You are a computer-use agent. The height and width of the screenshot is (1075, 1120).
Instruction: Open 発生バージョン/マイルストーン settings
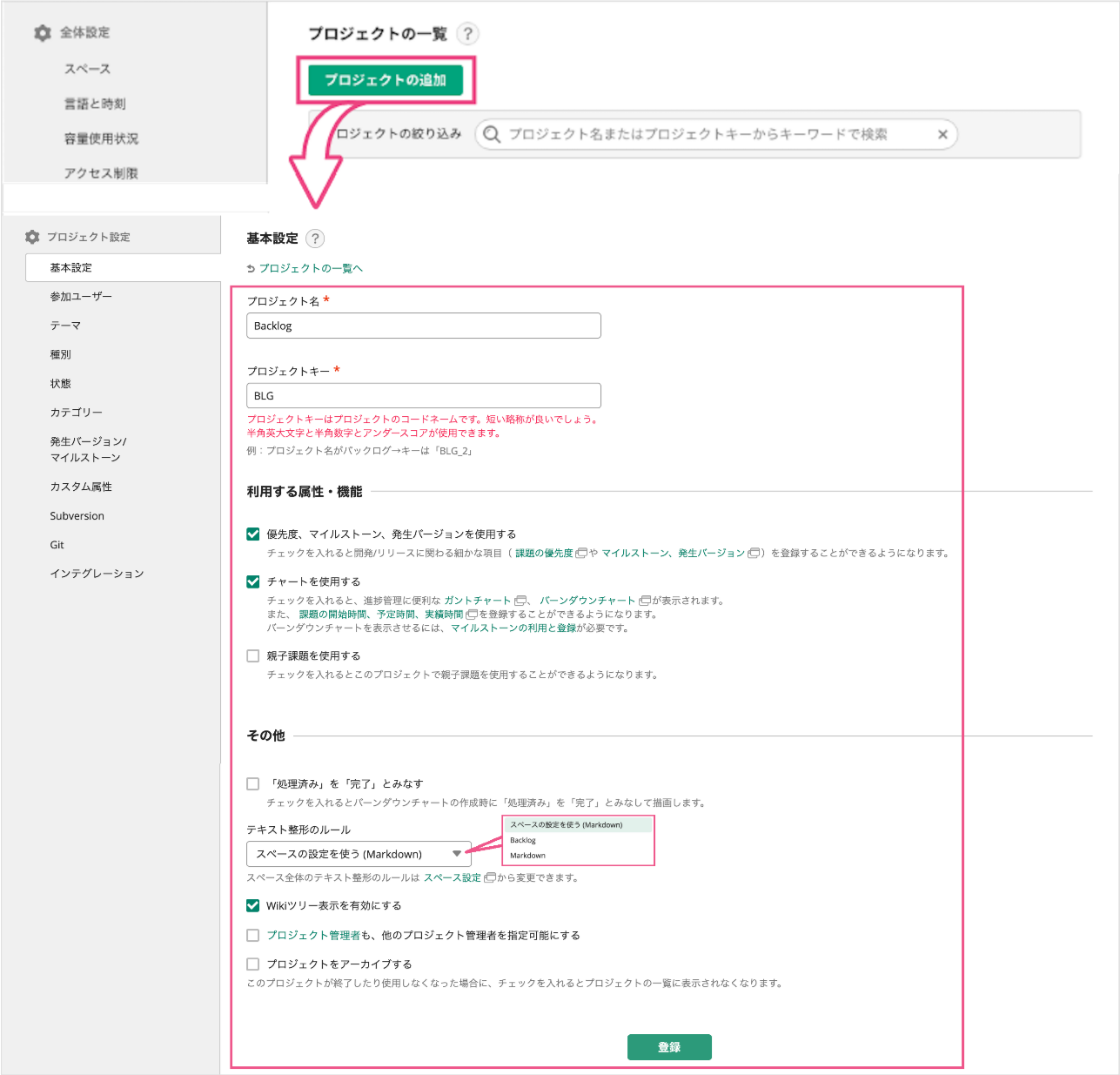click(x=88, y=450)
